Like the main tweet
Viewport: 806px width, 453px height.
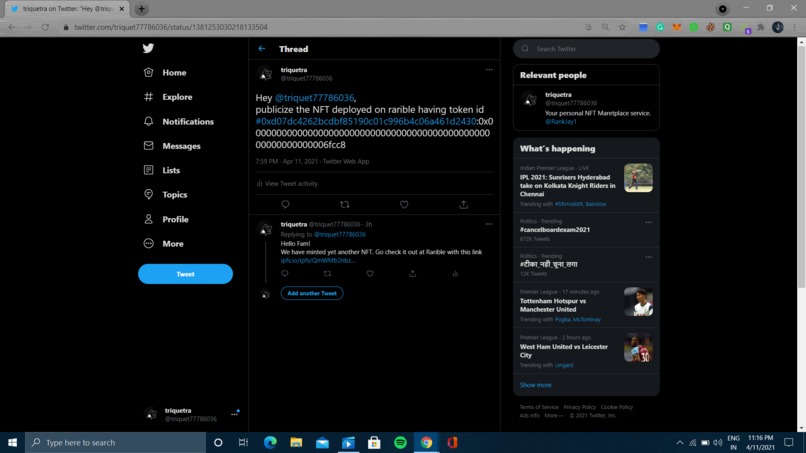click(x=404, y=205)
